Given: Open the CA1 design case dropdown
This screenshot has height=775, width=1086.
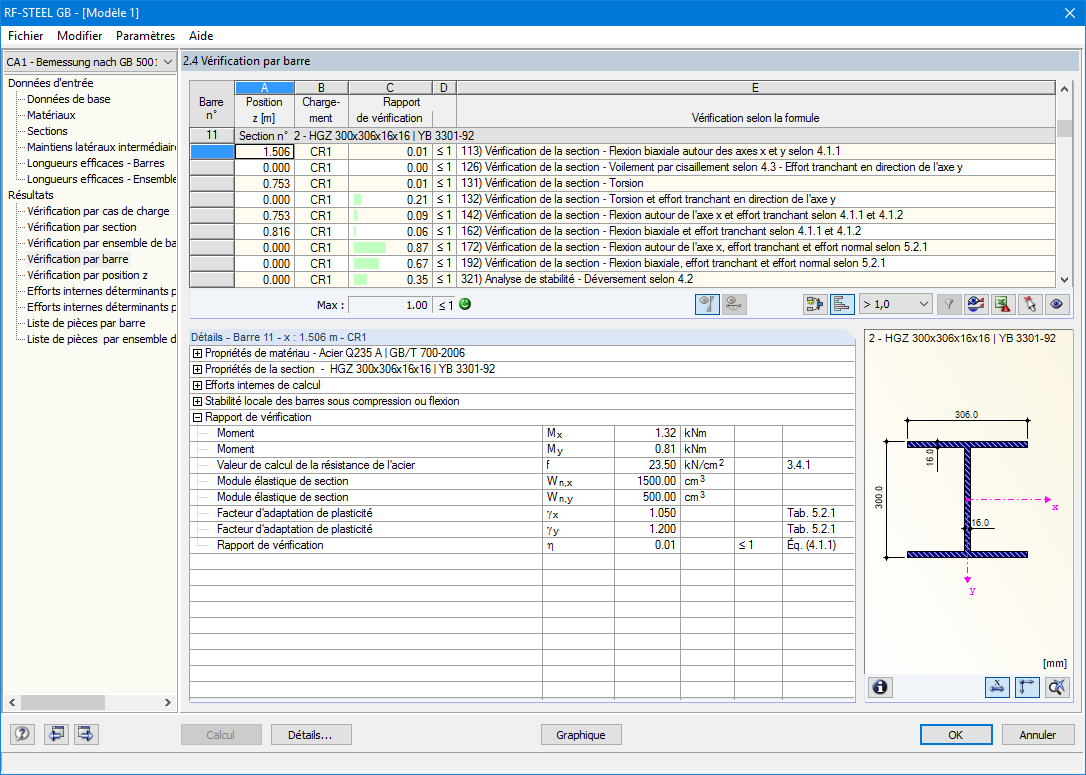Looking at the screenshot, I should (x=89, y=62).
